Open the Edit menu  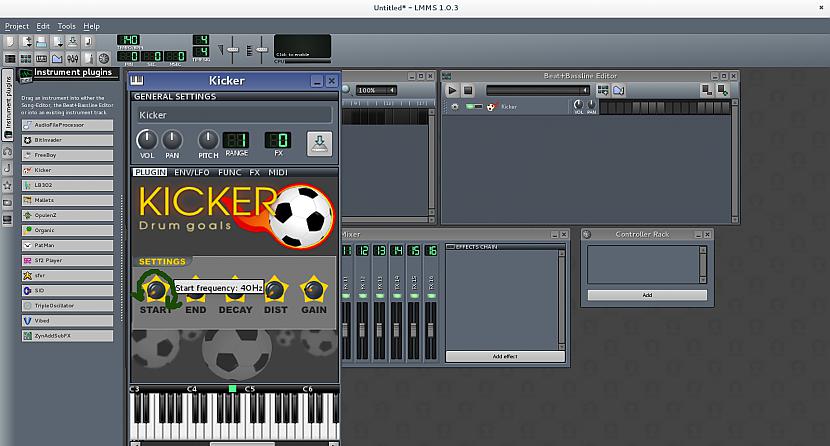click(43, 26)
